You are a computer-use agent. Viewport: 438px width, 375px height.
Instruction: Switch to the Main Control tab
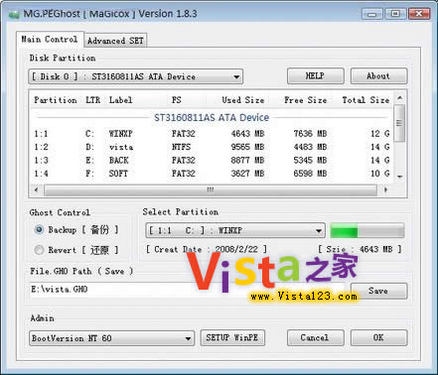[50, 40]
